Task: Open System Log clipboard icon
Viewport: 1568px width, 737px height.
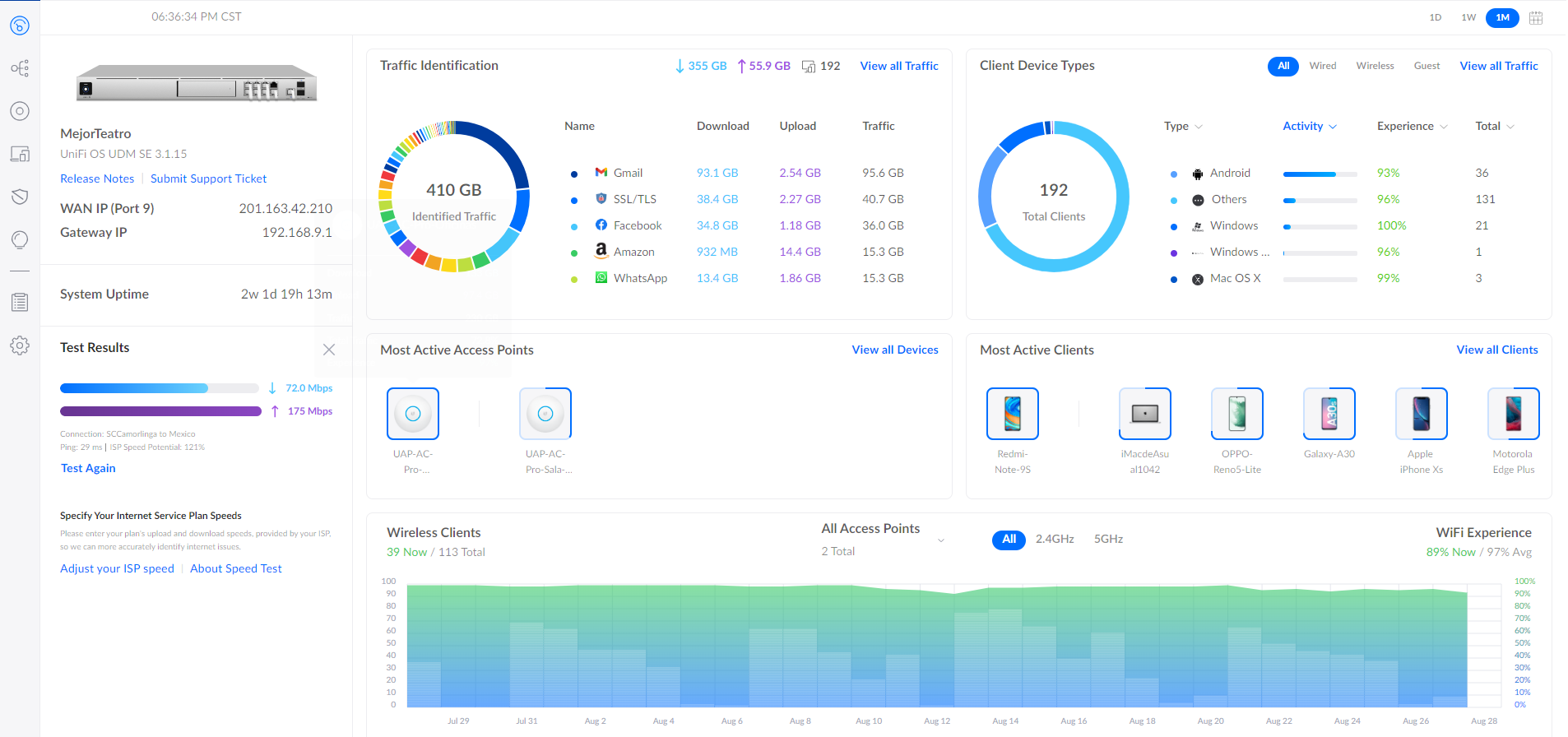Action: [20, 303]
